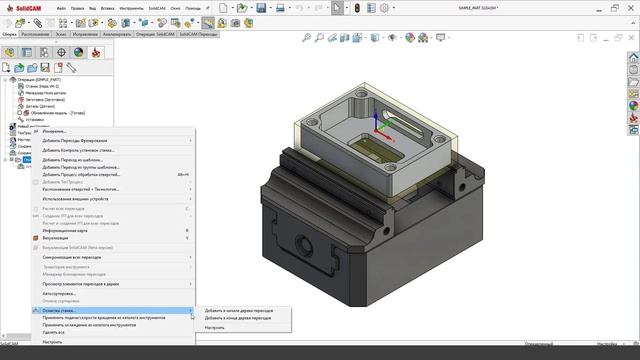
Task: Switch to the Эскиз tab
Action: click(x=61, y=34)
